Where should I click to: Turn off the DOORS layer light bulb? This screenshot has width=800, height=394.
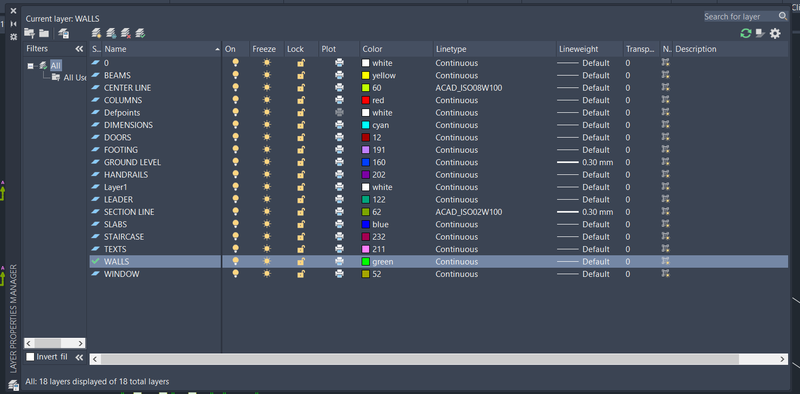click(235, 137)
